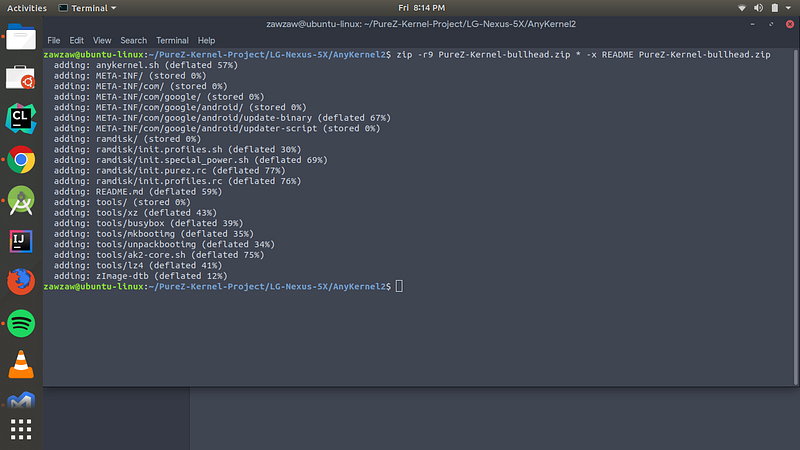Launch Ubuntu Software from the dock
This screenshot has height=450, width=800.
(x=21, y=78)
